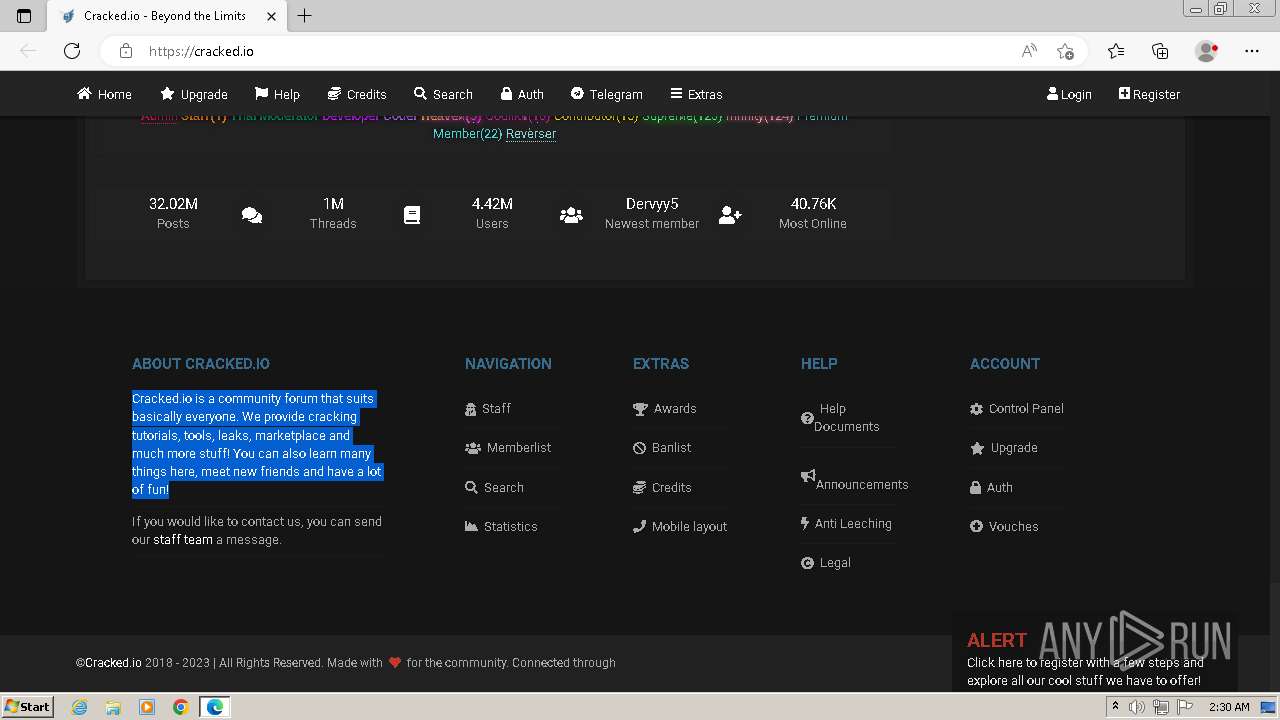Close the Cracked.io tab
This screenshot has width=1280, height=720.
point(271,16)
